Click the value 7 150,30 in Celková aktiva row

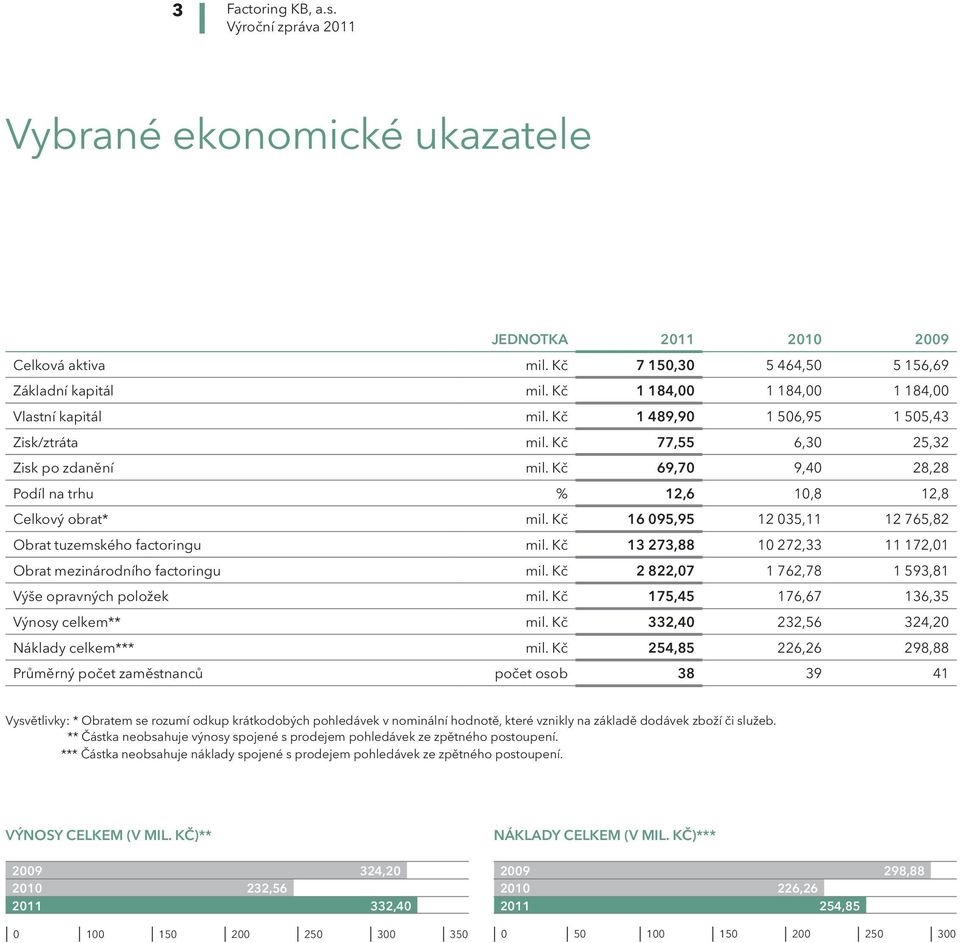pos(666,366)
